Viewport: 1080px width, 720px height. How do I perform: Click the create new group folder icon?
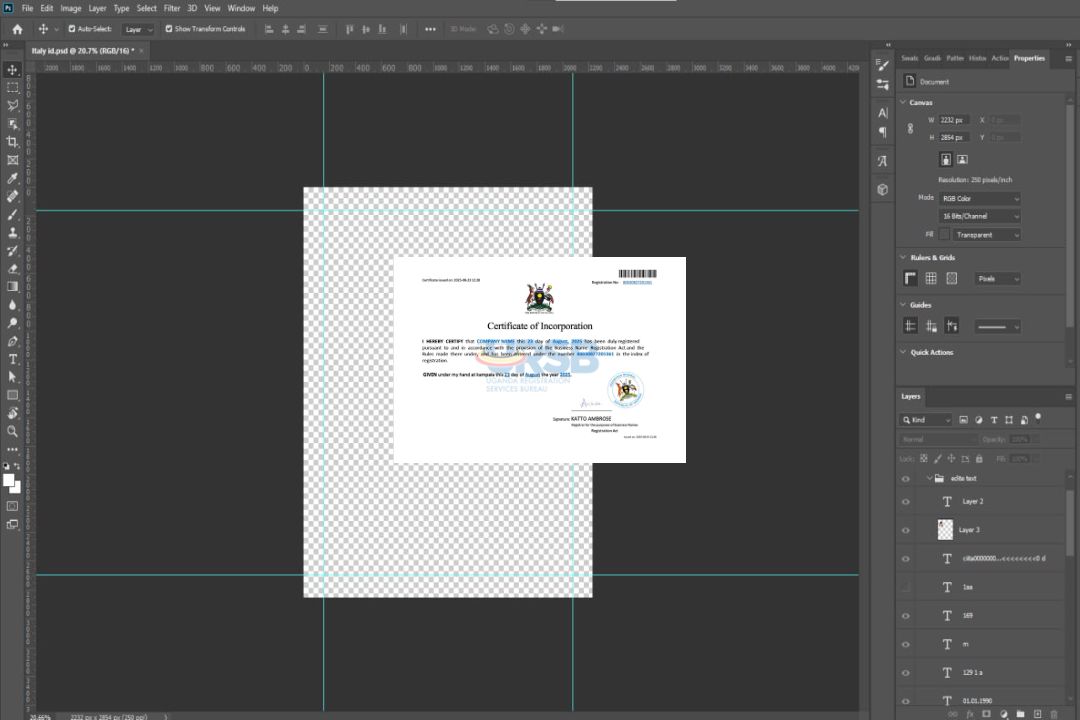tap(1021, 713)
